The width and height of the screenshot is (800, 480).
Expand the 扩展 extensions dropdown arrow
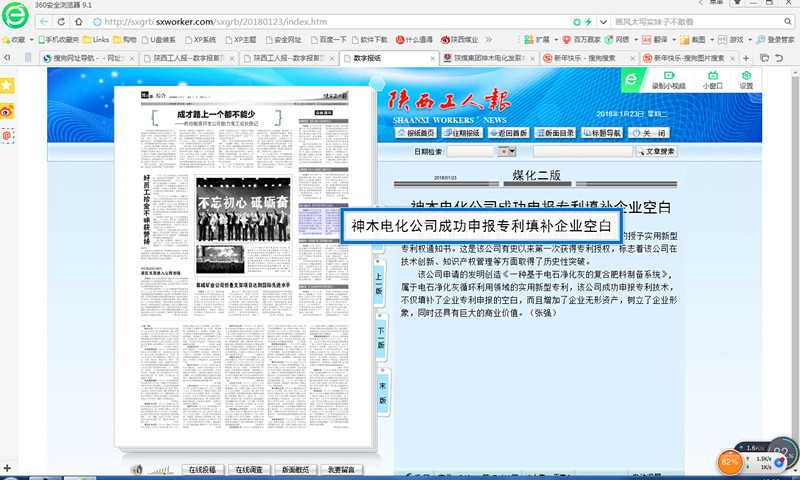(x=556, y=39)
